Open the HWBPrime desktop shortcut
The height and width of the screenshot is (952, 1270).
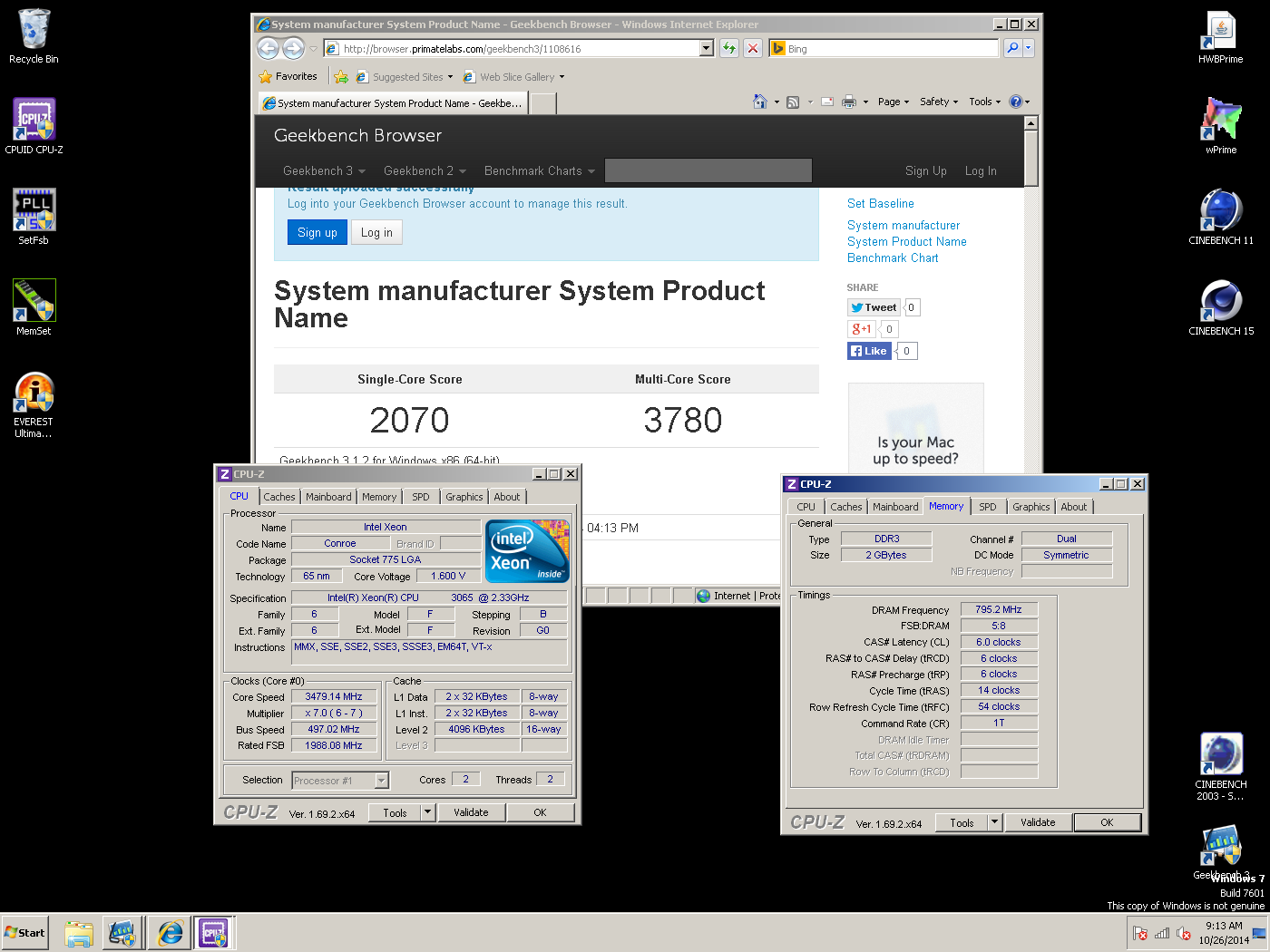(1221, 36)
